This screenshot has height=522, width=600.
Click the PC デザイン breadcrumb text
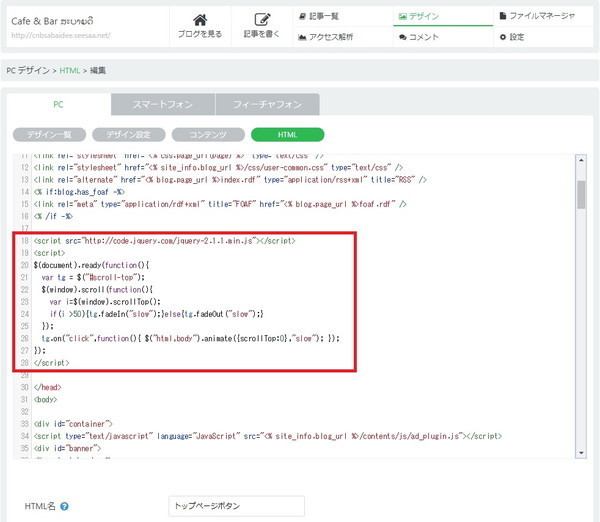[x=28, y=70]
